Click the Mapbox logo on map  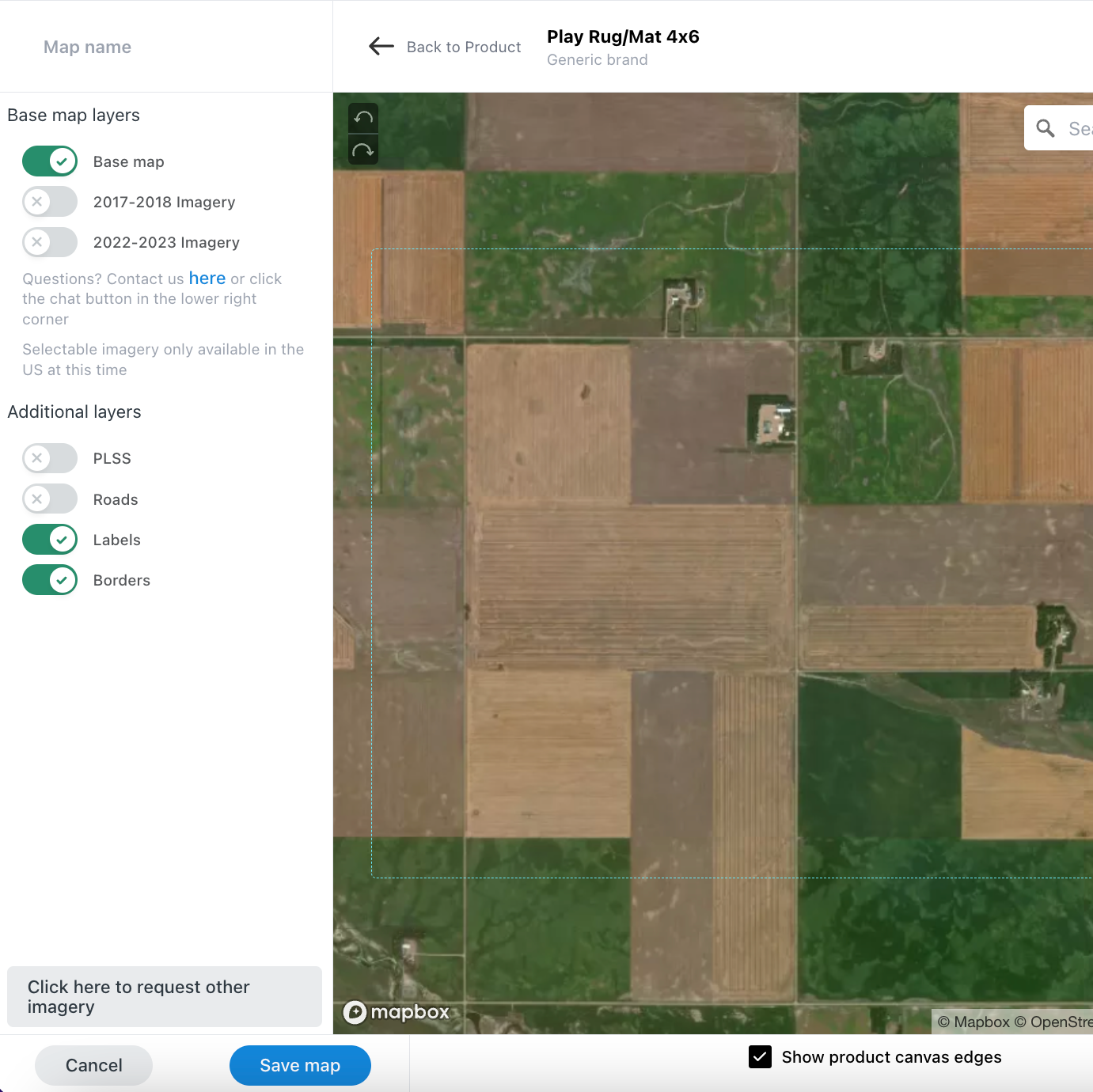(397, 1012)
